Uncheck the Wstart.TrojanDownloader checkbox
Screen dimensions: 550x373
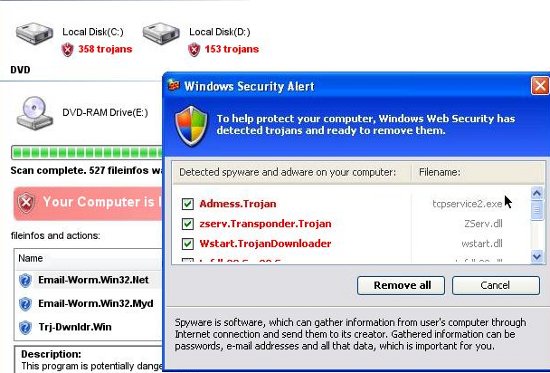[x=188, y=244]
